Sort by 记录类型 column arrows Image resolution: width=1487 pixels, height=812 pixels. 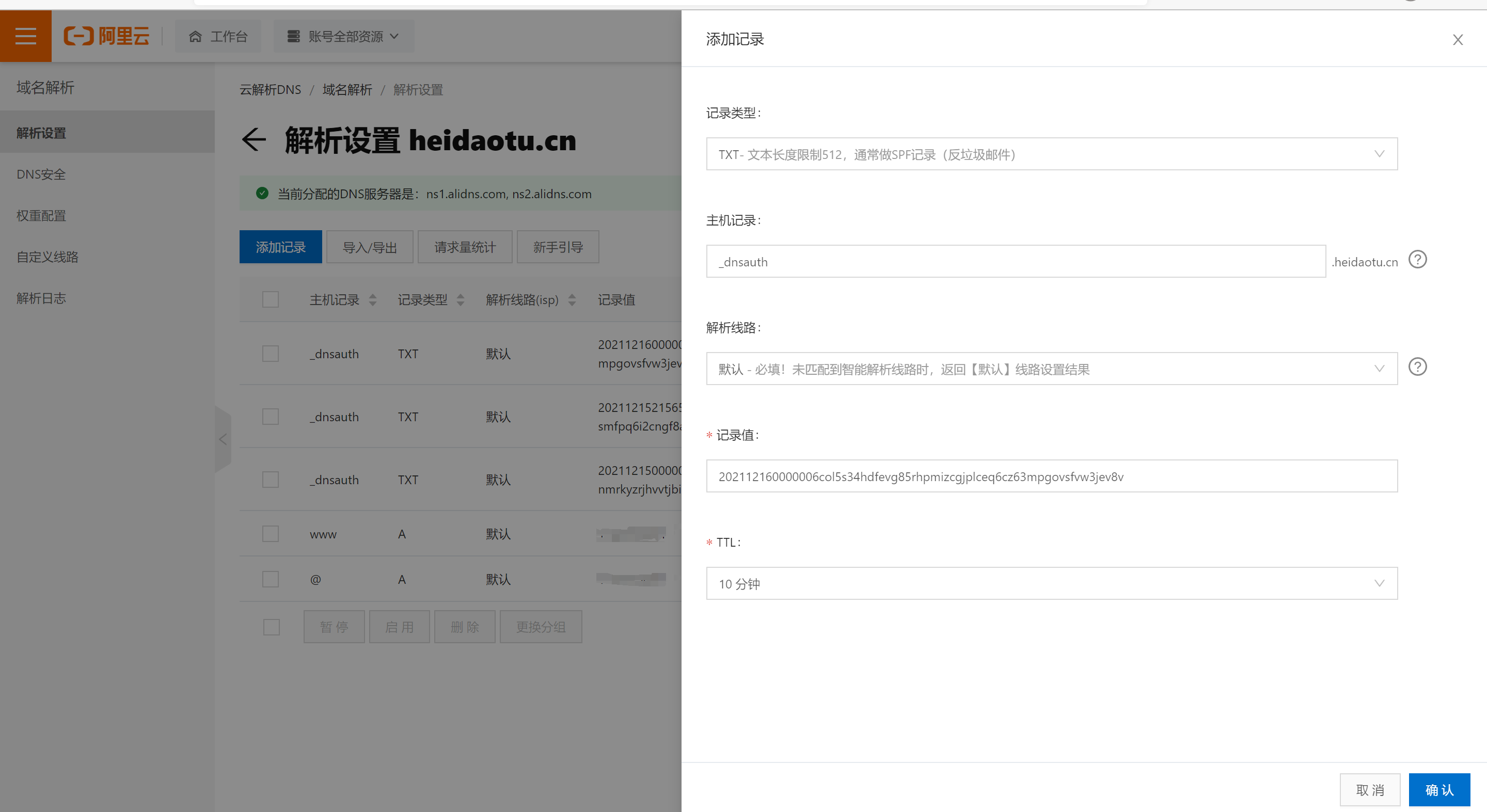coord(460,299)
